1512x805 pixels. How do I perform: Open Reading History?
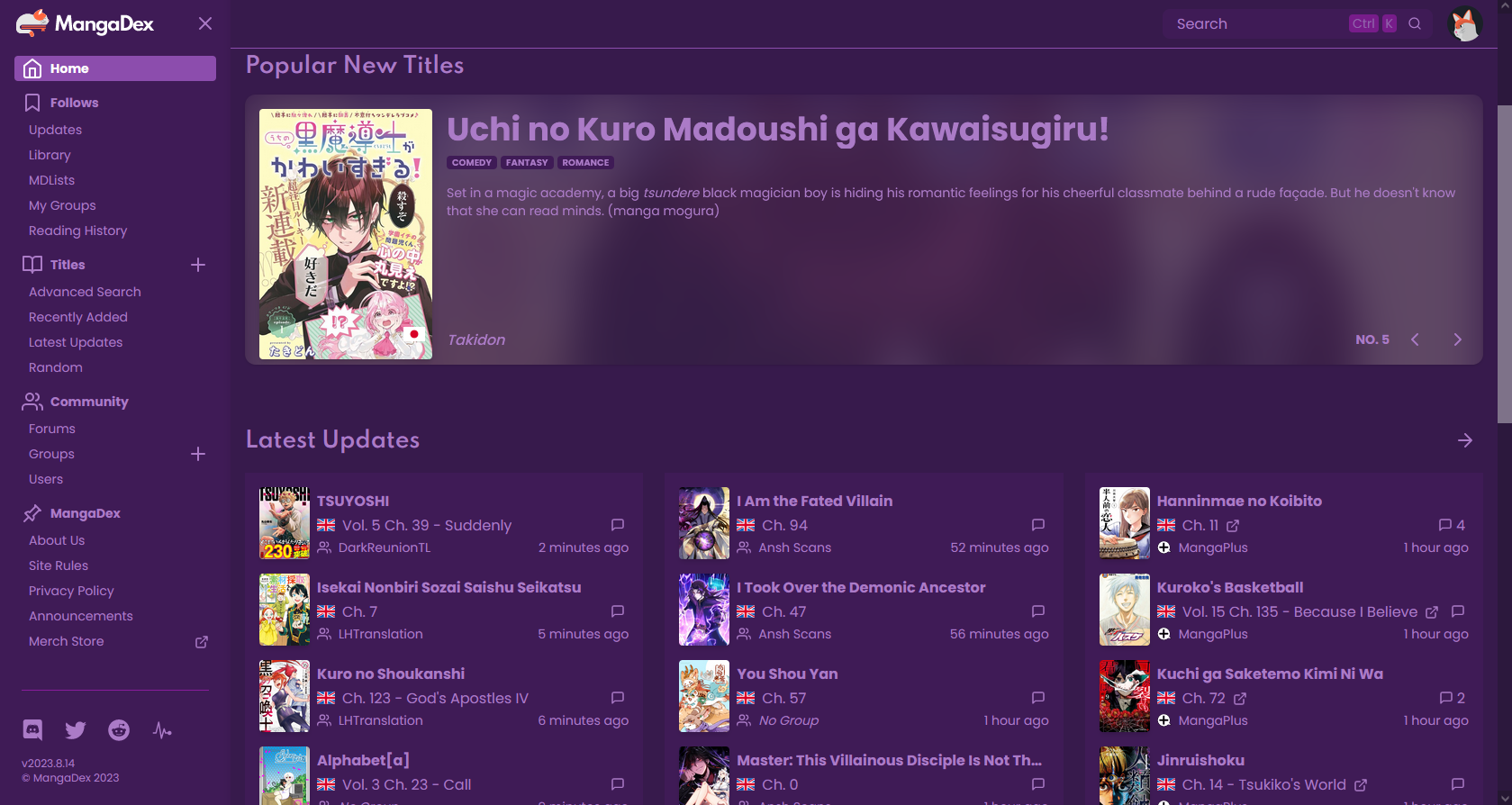point(77,231)
